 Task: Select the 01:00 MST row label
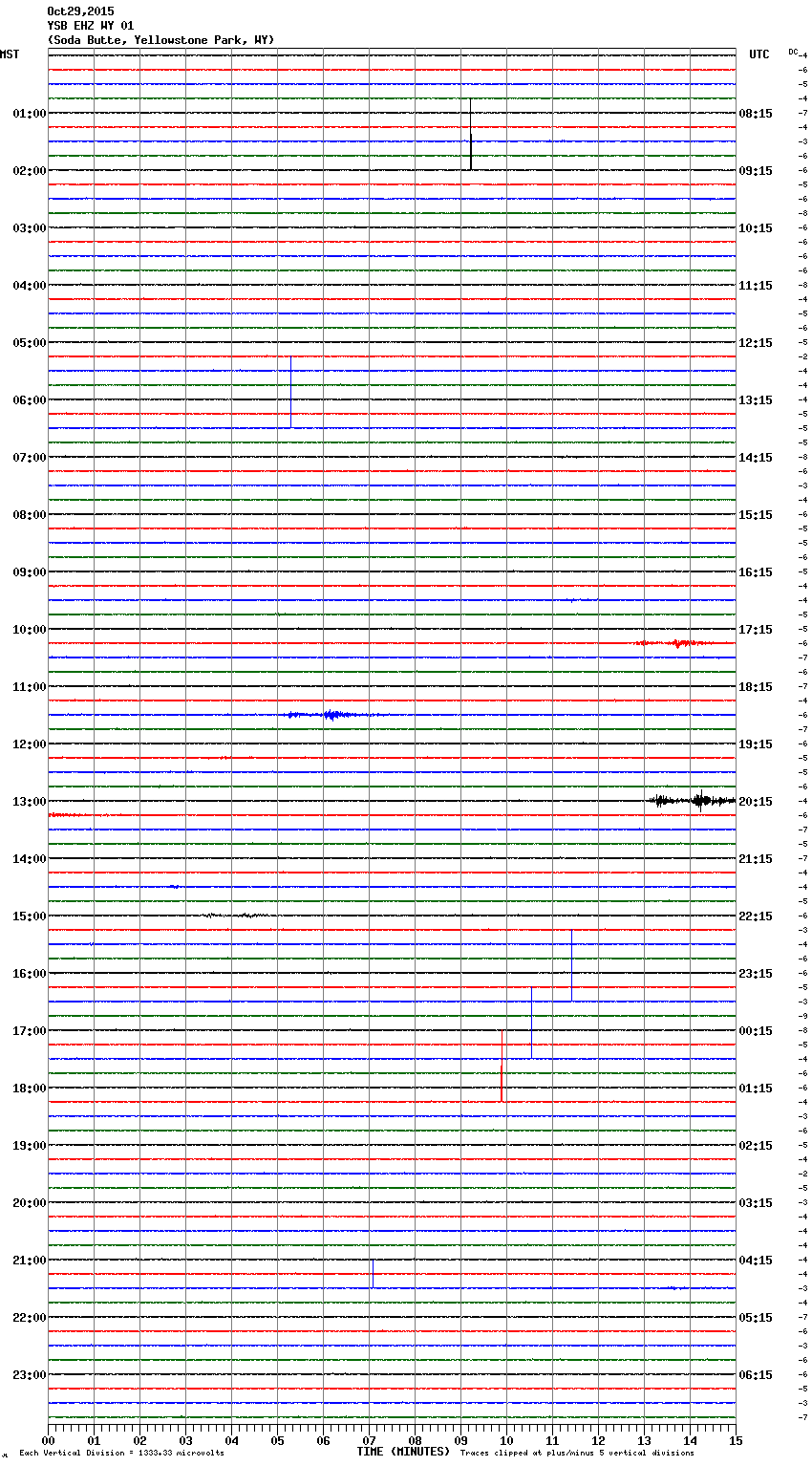30,114
